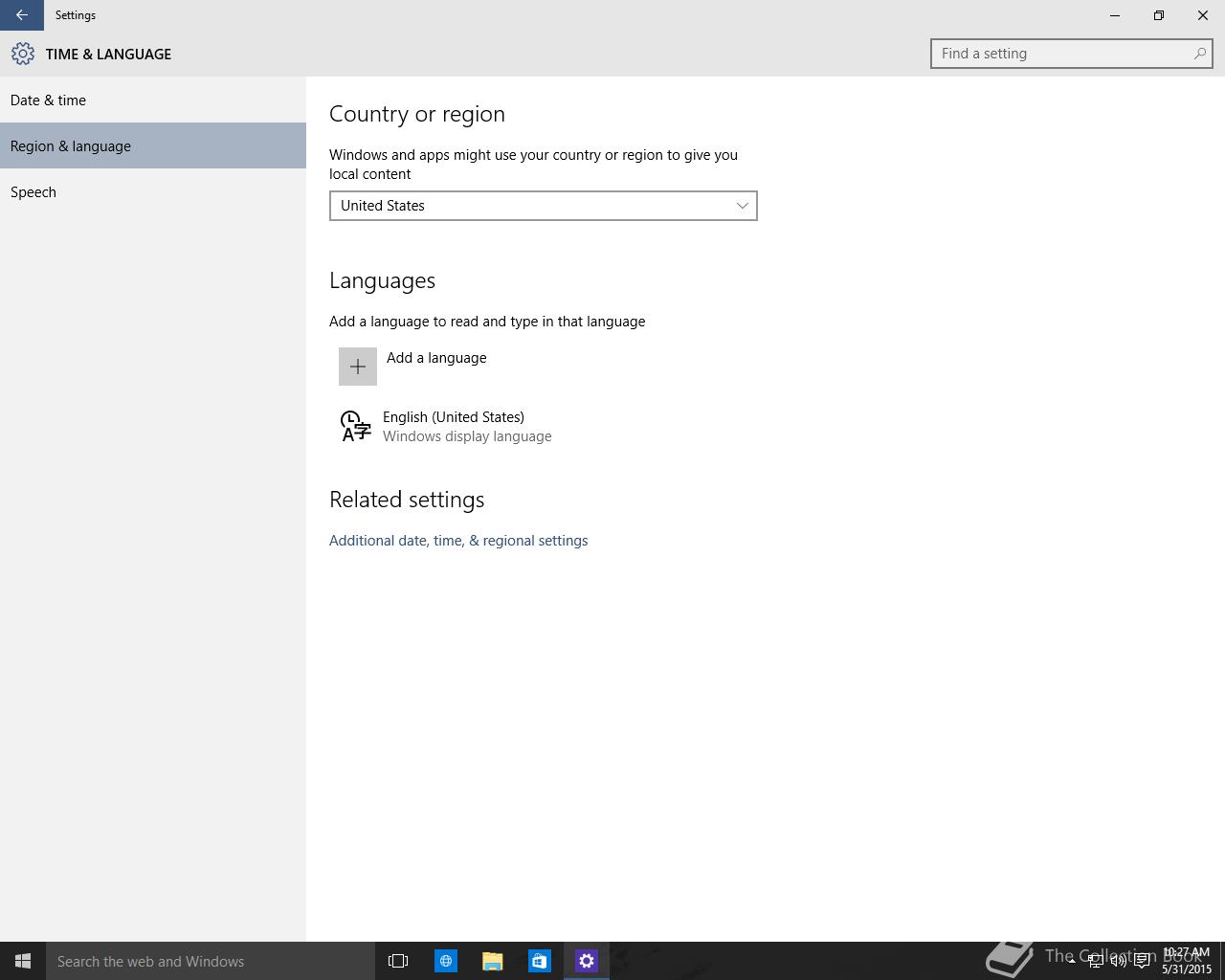Screen dimensions: 1225x980
Task: Click the Settings app taskbar icon
Action: point(587,961)
